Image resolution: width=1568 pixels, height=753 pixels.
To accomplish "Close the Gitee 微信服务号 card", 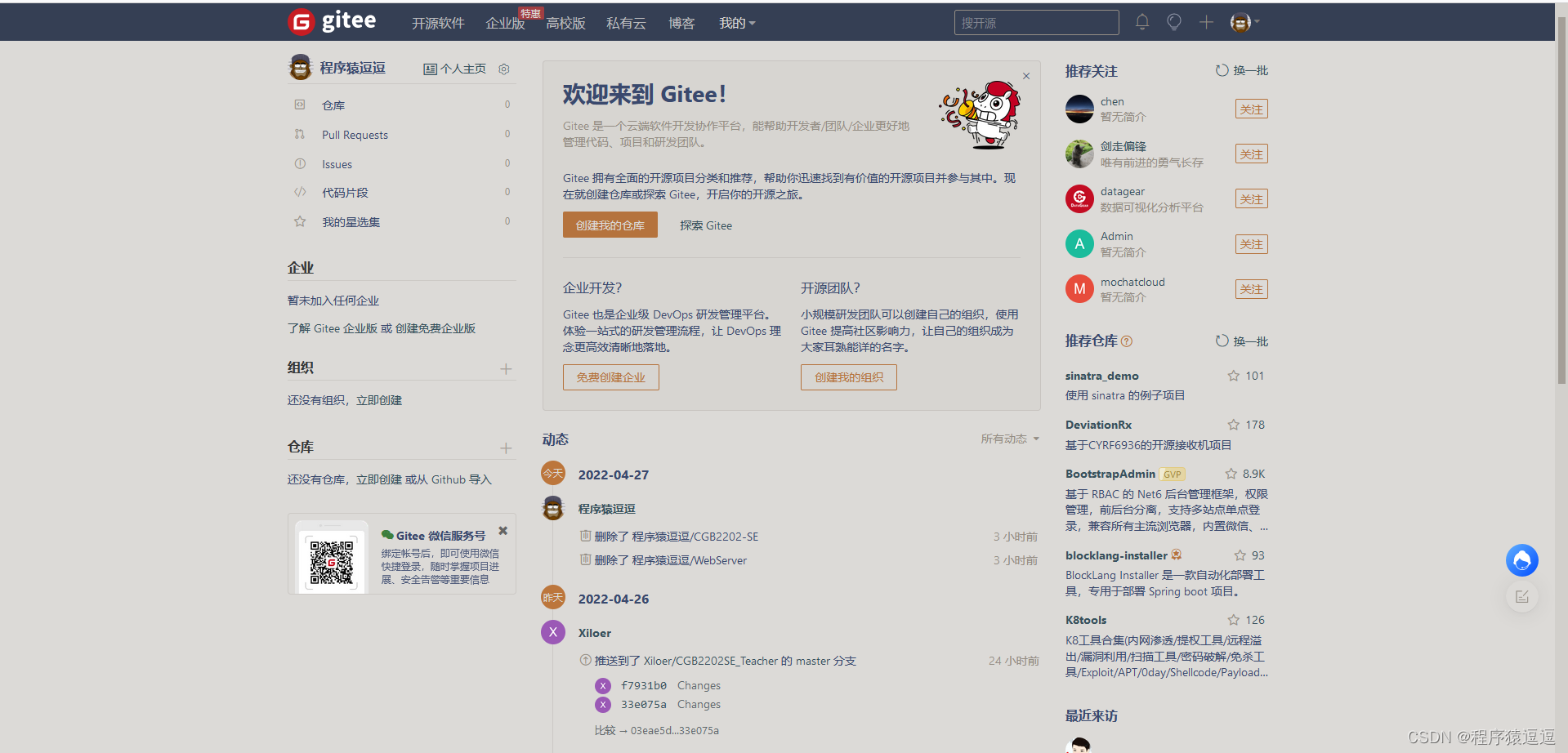I will point(503,531).
